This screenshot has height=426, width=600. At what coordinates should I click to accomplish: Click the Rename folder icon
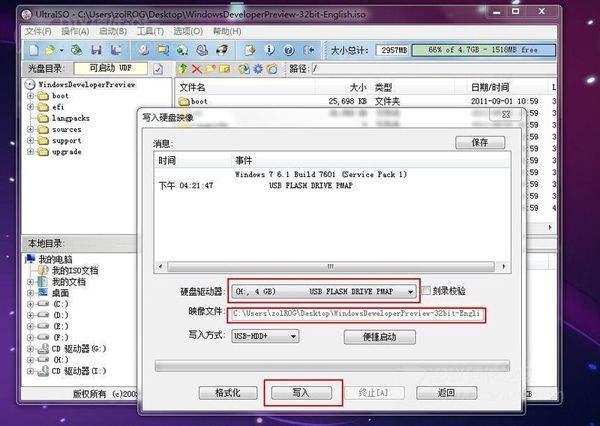(x=225, y=69)
